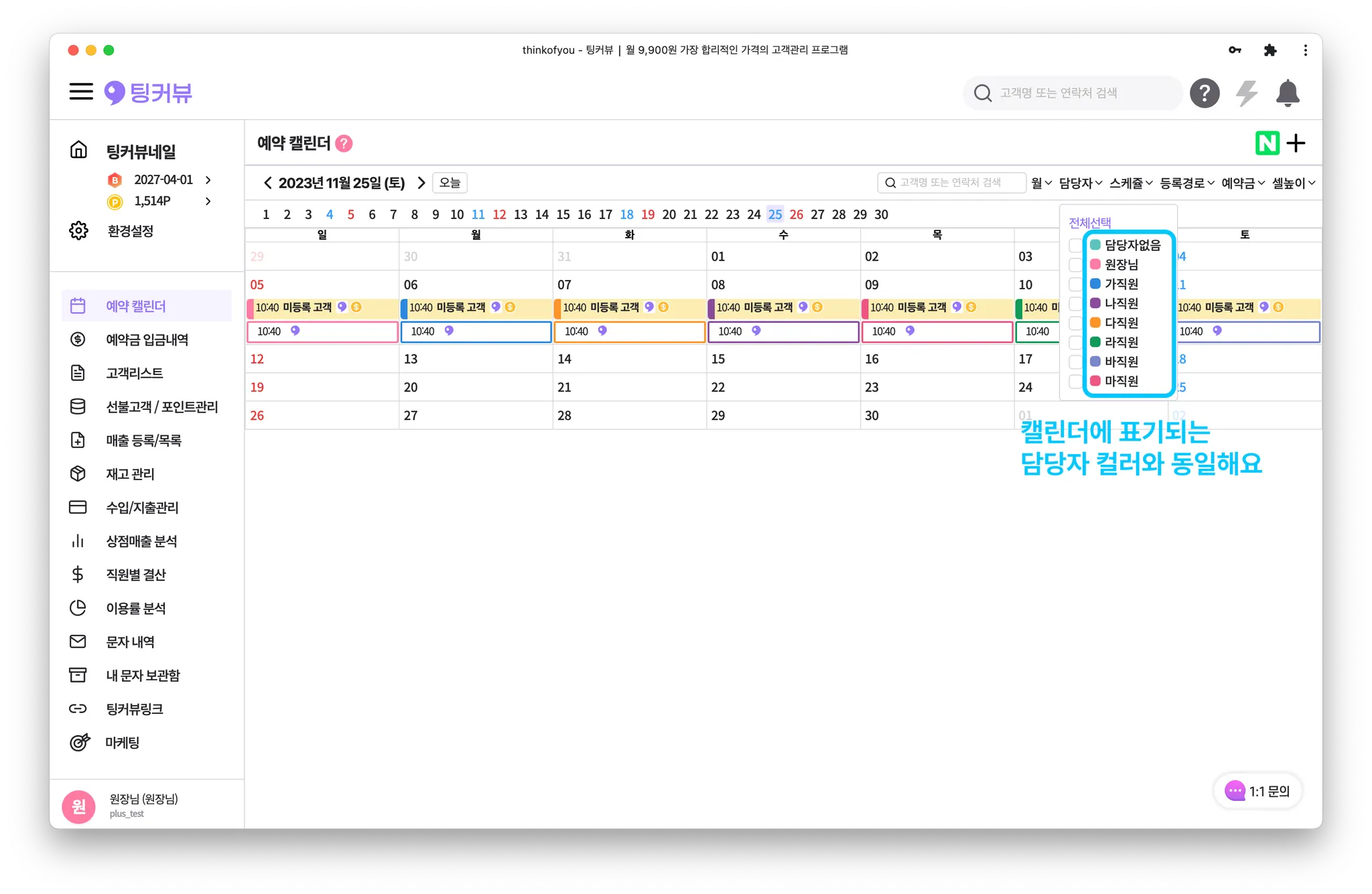Tick the 라직원 checkbox
This screenshot has width=1372, height=894.
click(1075, 342)
